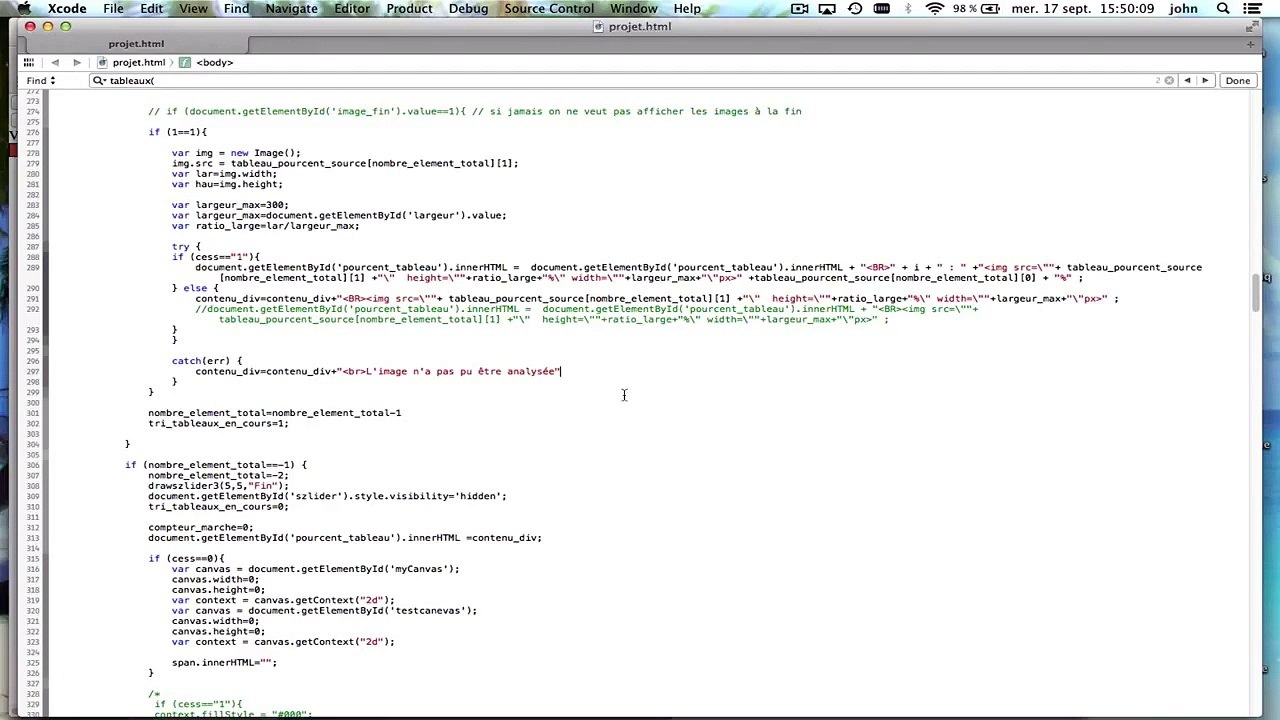Click the screen recording camera status icon

click(799, 9)
